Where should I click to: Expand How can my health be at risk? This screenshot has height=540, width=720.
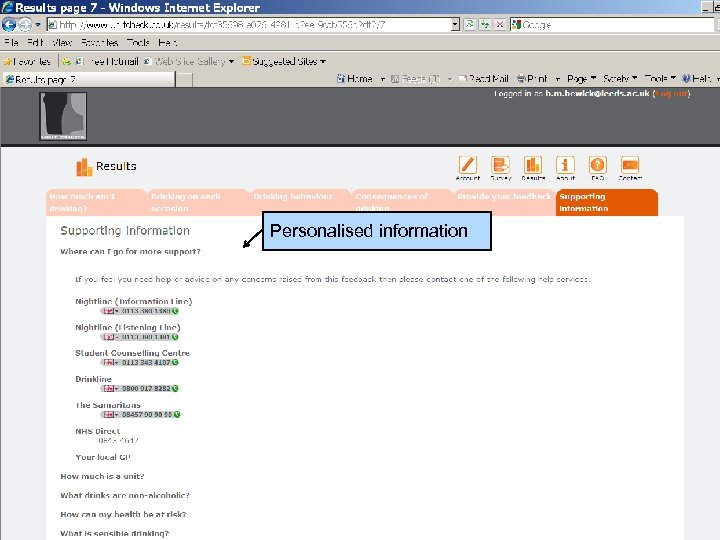point(124,514)
